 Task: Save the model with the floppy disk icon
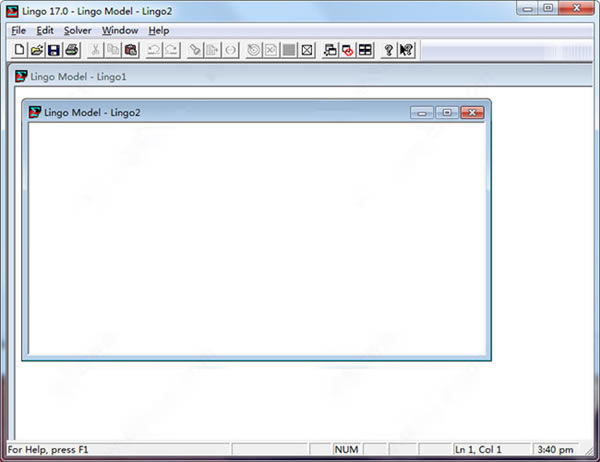coord(54,49)
